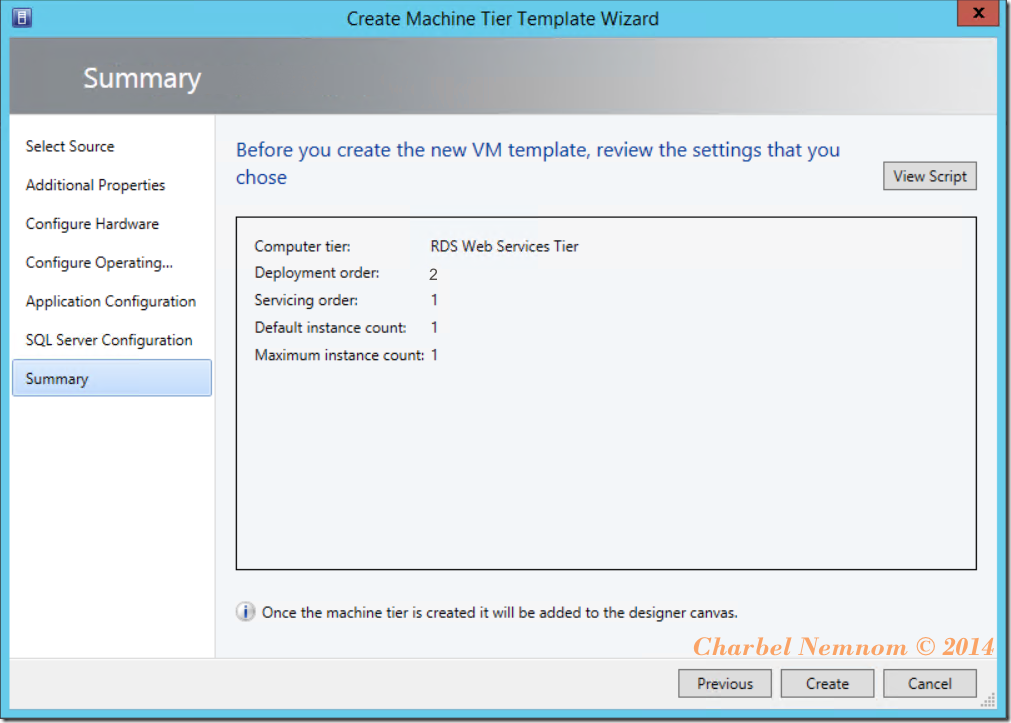The height and width of the screenshot is (723, 1011).
Task: Select the Application Configuration step
Action: click(x=111, y=301)
